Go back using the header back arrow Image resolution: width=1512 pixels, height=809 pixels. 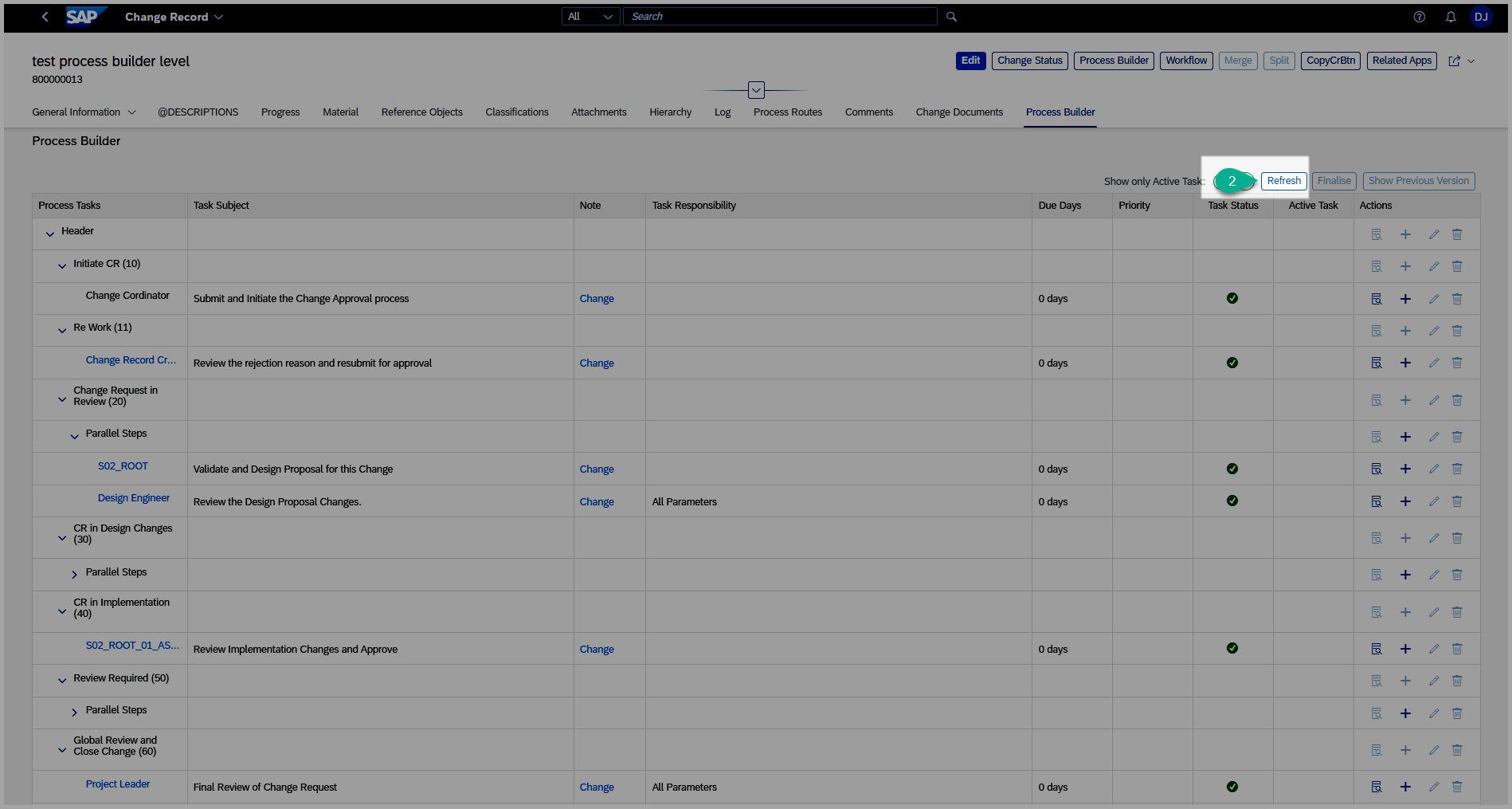click(x=45, y=17)
